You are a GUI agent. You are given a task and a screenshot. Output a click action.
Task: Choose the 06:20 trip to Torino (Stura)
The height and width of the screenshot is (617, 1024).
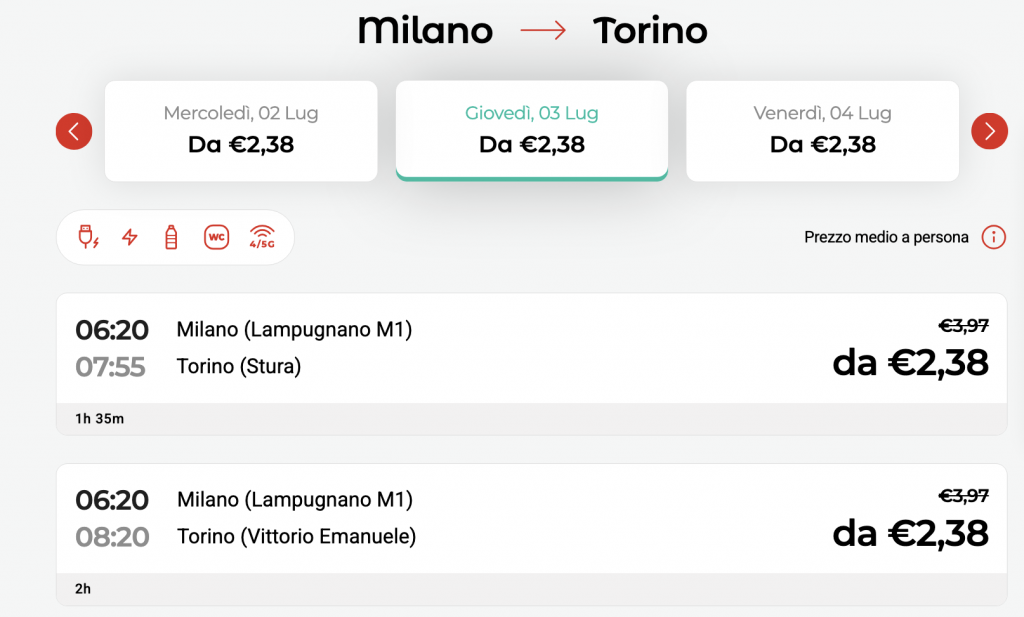click(x=532, y=349)
